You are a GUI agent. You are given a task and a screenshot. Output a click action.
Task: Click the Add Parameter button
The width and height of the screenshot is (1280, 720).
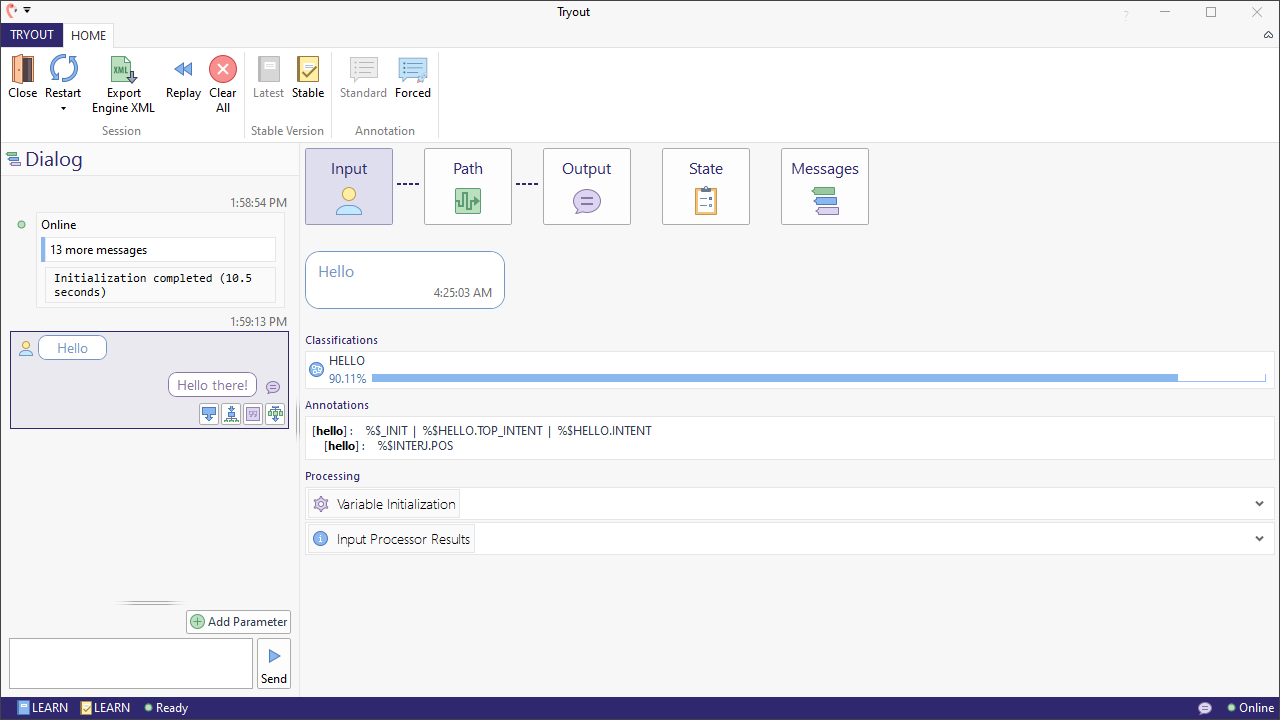[239, 622]
